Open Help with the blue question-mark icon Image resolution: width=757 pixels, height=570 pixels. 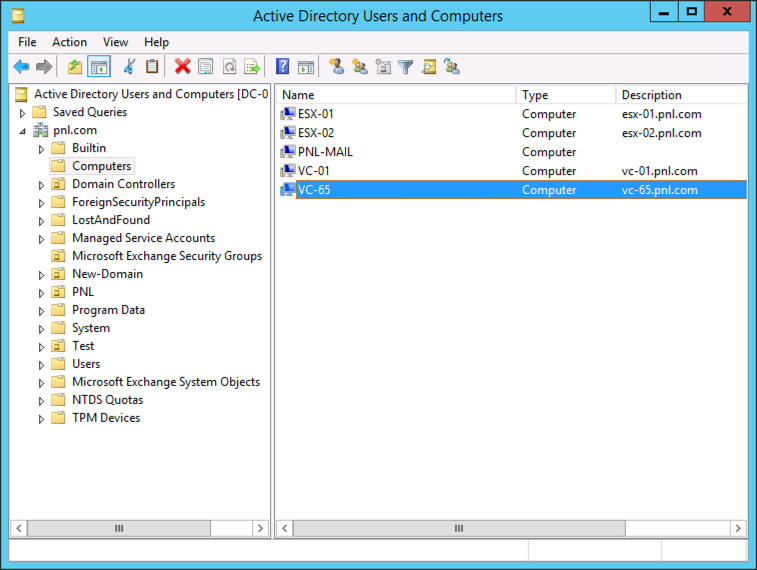[x=282, y=67]
